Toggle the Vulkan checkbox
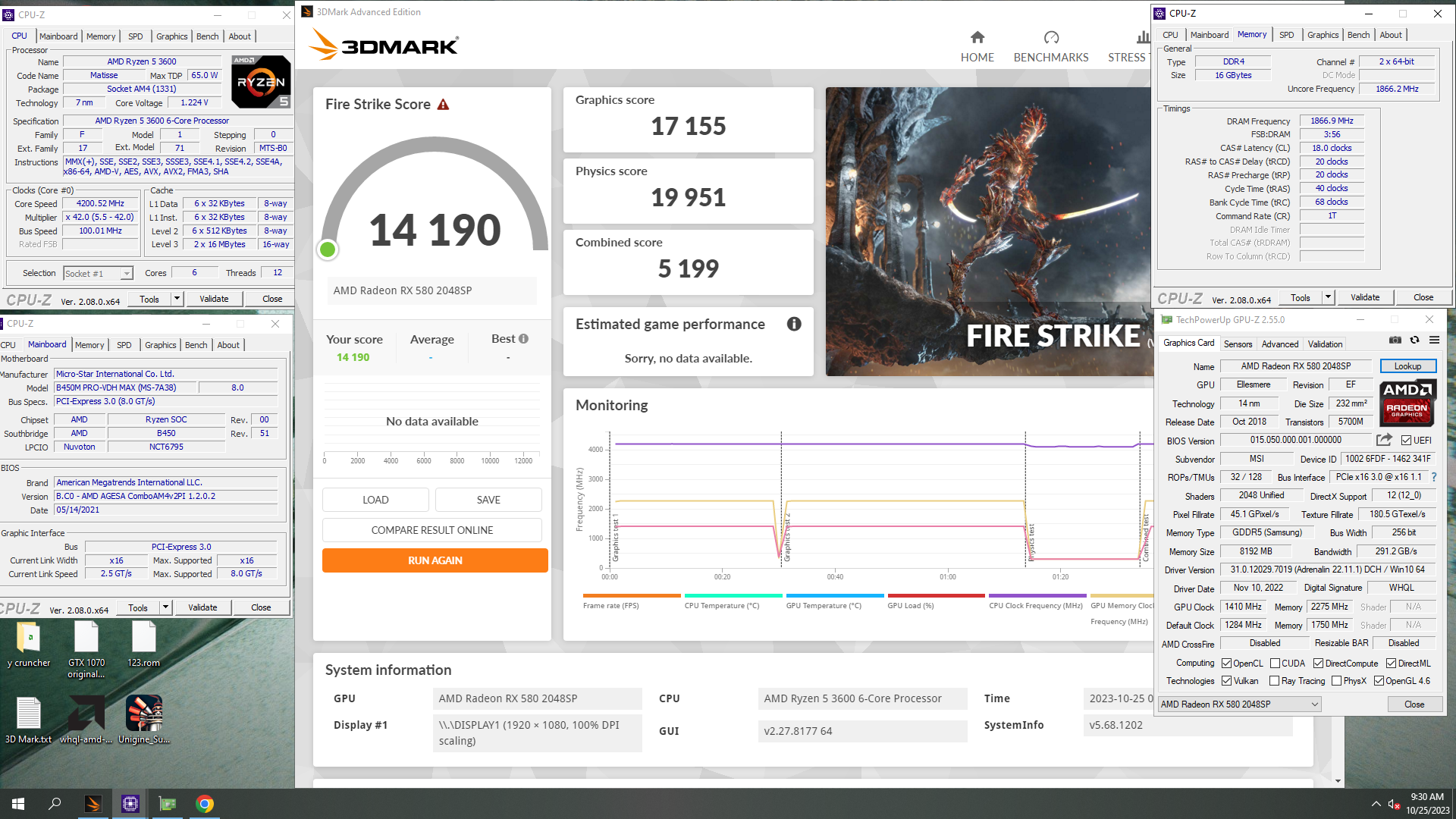The height and width of the screenshot is (819, 1456). (1226, 680)
